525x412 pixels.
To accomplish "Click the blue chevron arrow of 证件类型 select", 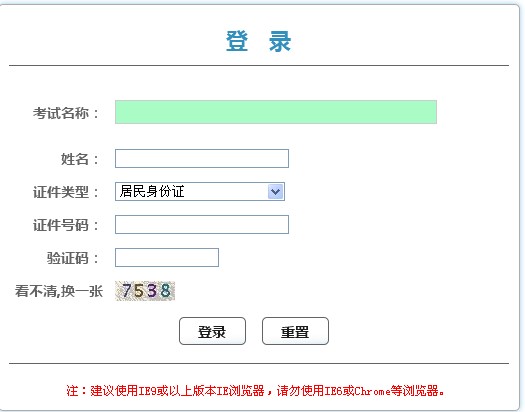I will (x=276, y=191).
